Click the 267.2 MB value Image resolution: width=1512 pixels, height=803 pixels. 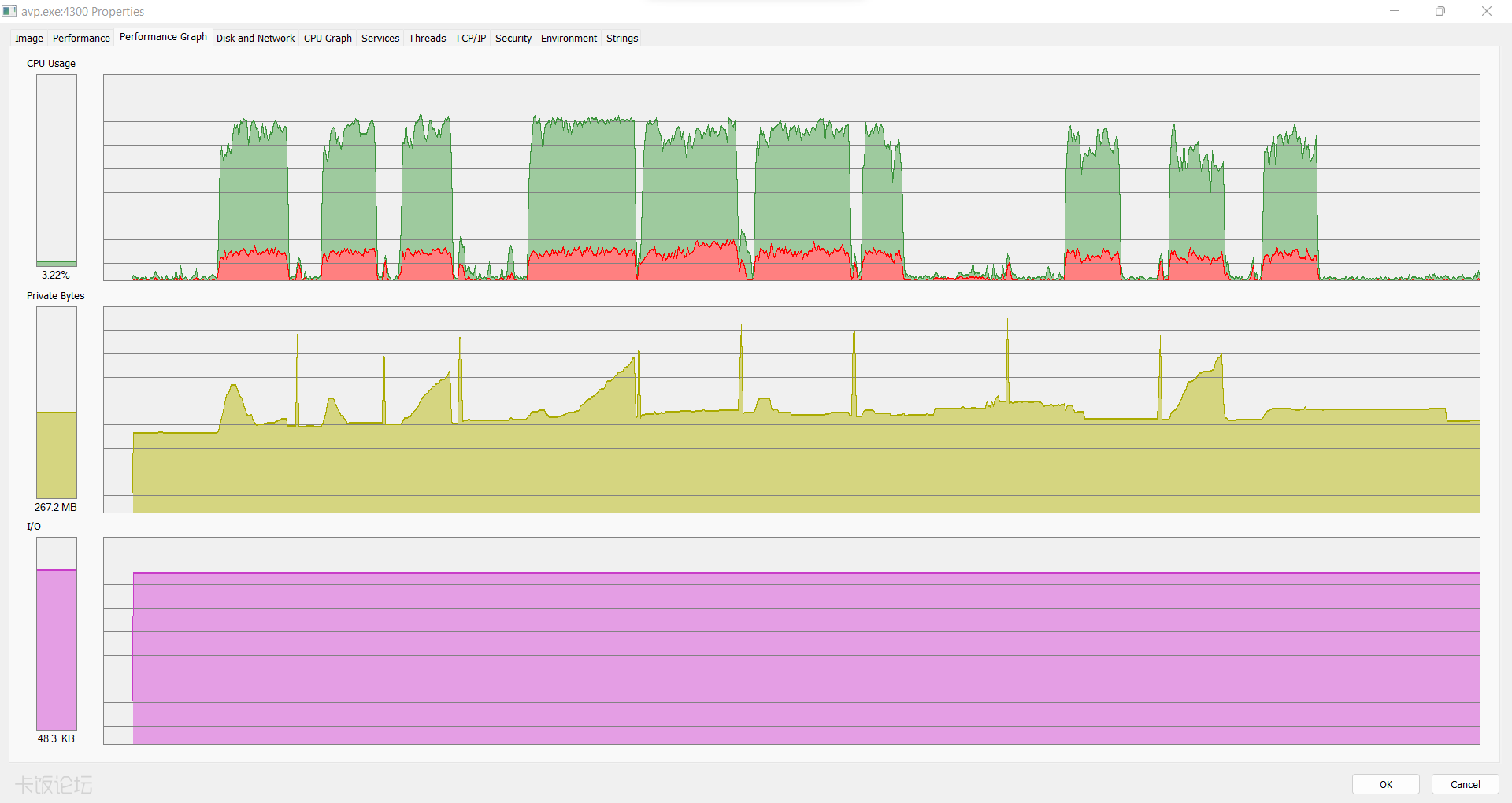[56, 507]
